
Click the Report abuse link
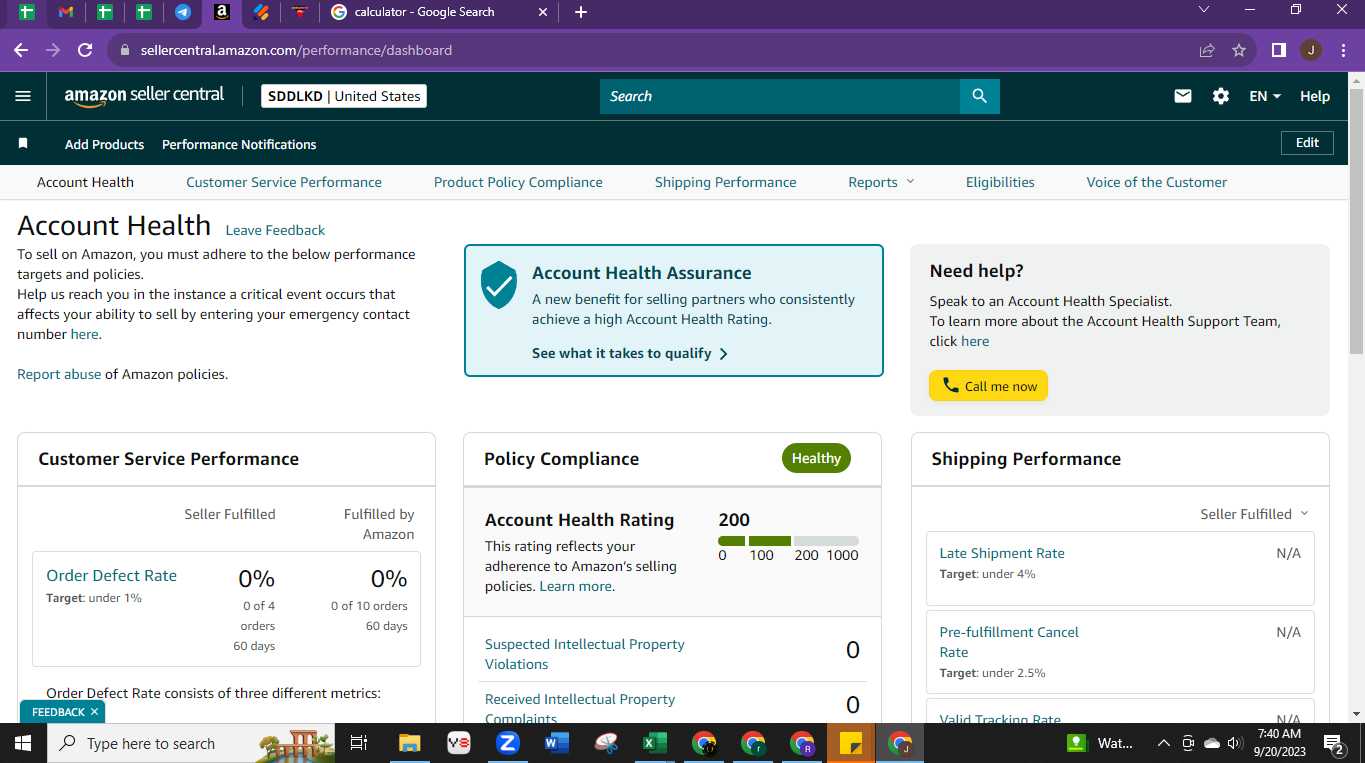tap(59, 374)
